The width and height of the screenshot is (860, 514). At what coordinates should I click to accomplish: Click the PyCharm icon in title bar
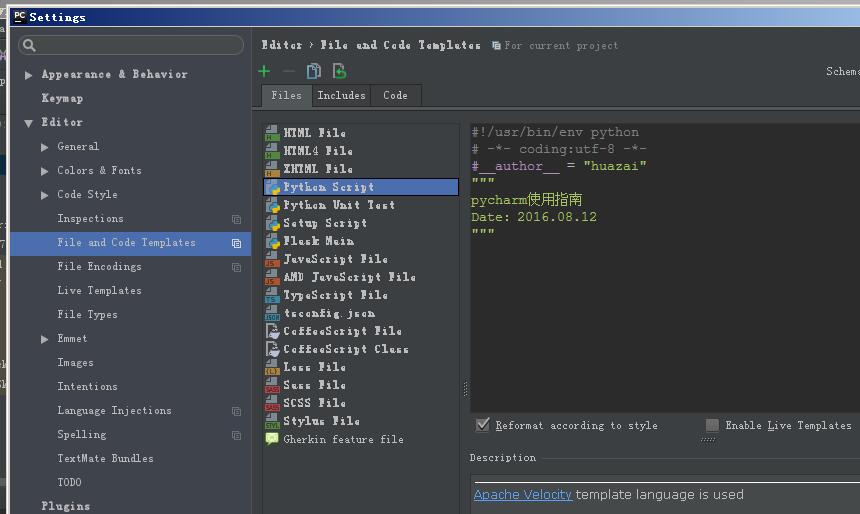19,16
